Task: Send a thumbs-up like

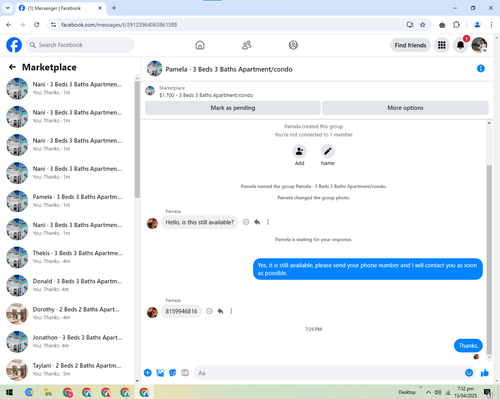Action: pos(485,373)
